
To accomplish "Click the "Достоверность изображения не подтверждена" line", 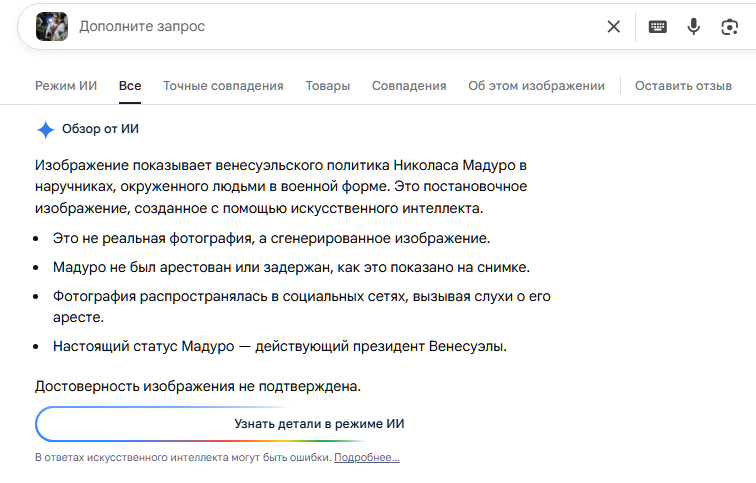I will (x=198, y=385).
